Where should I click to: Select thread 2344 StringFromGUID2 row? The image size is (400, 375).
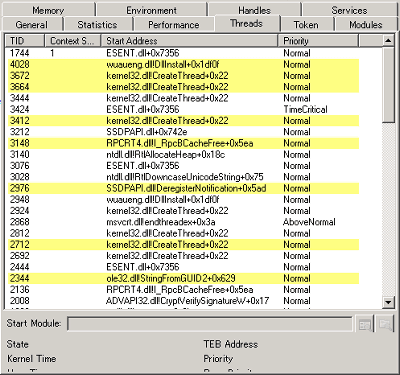(x=183, y=278)
